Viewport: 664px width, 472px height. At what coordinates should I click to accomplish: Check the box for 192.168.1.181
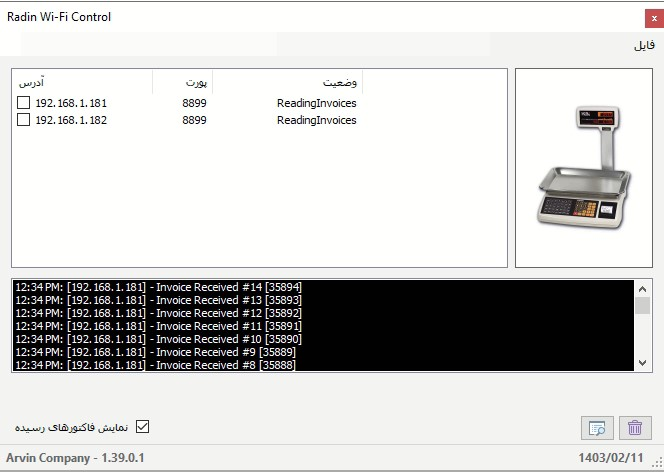pyautogui.click(x=23, y=102)
